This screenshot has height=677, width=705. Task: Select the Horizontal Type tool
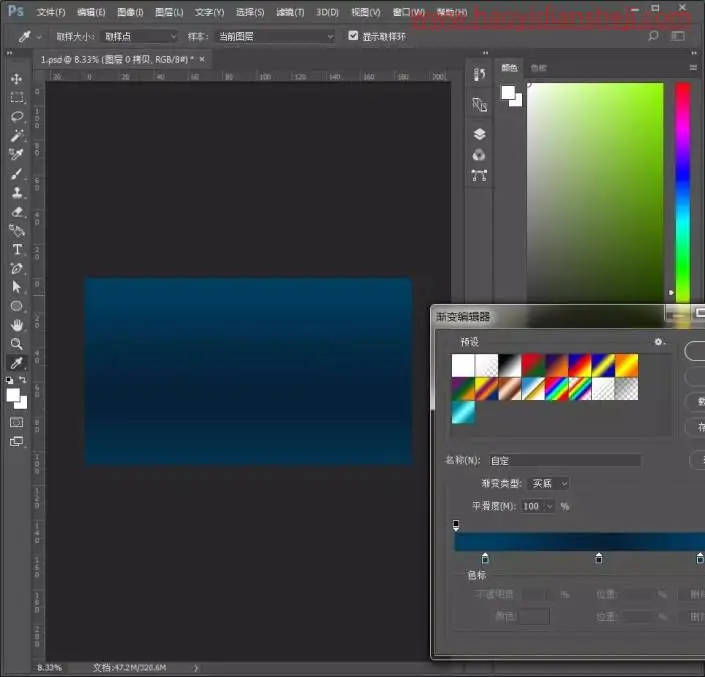17,249
